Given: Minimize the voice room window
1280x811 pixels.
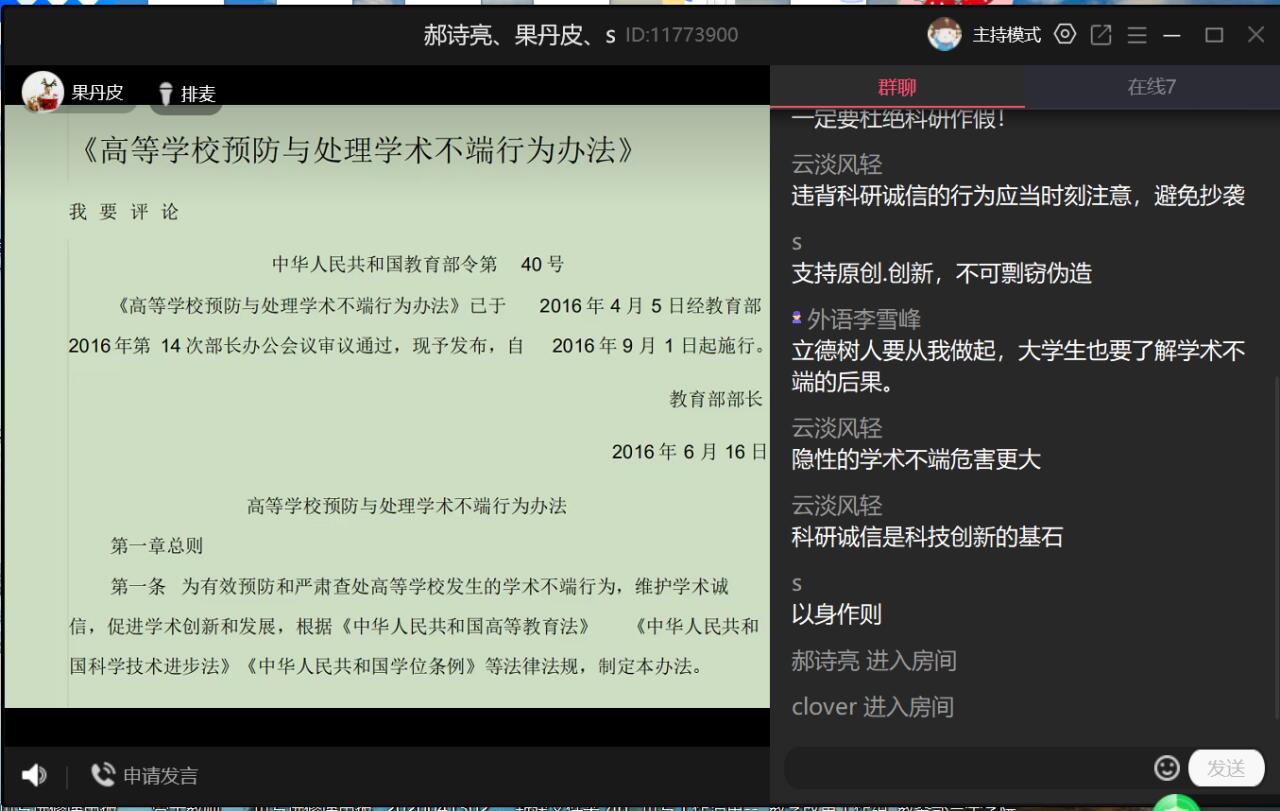Looking at the screenshot, I should coord(1172,35).
